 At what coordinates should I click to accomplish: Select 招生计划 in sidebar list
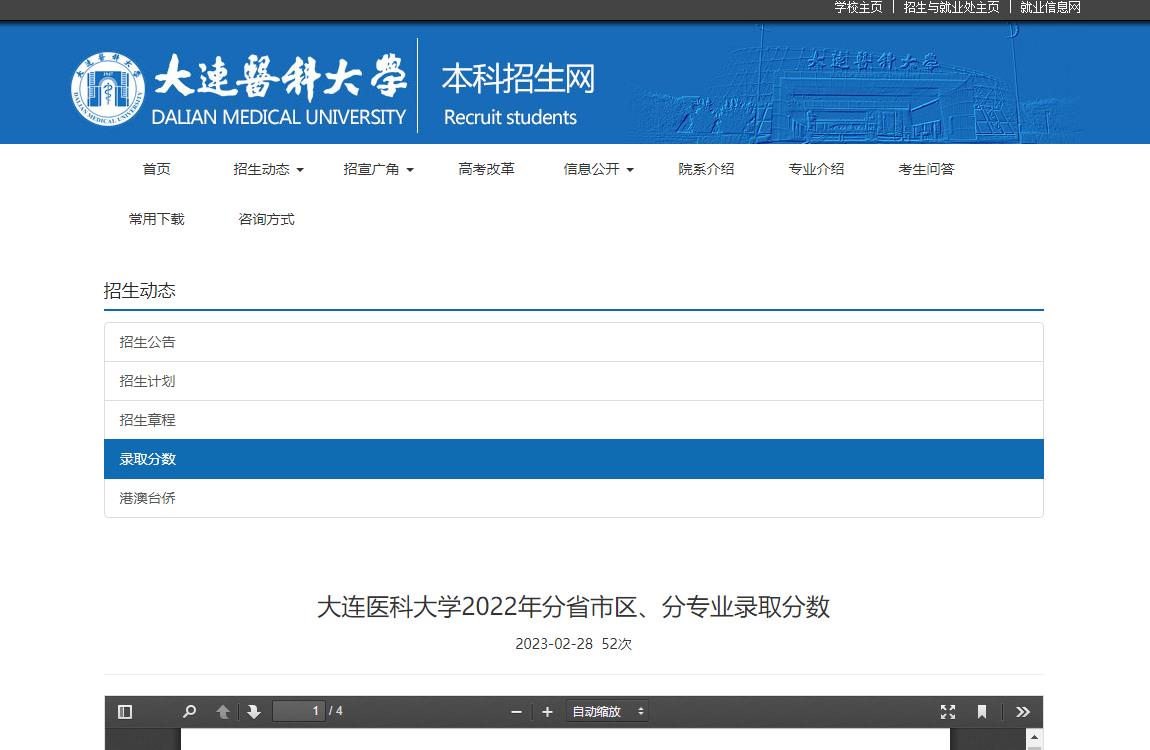click(x=574, y=381)
